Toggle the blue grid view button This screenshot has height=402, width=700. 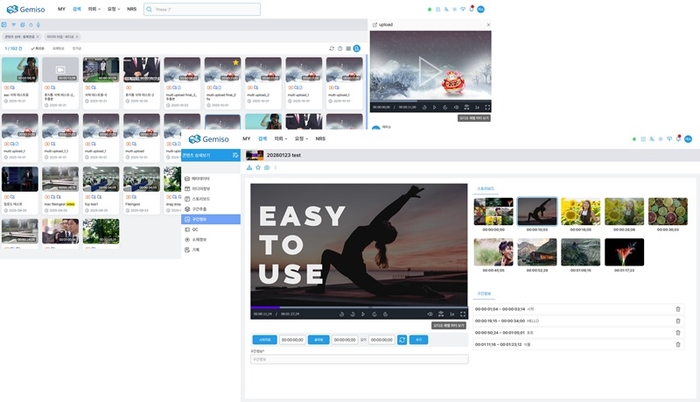coord(358,48)
